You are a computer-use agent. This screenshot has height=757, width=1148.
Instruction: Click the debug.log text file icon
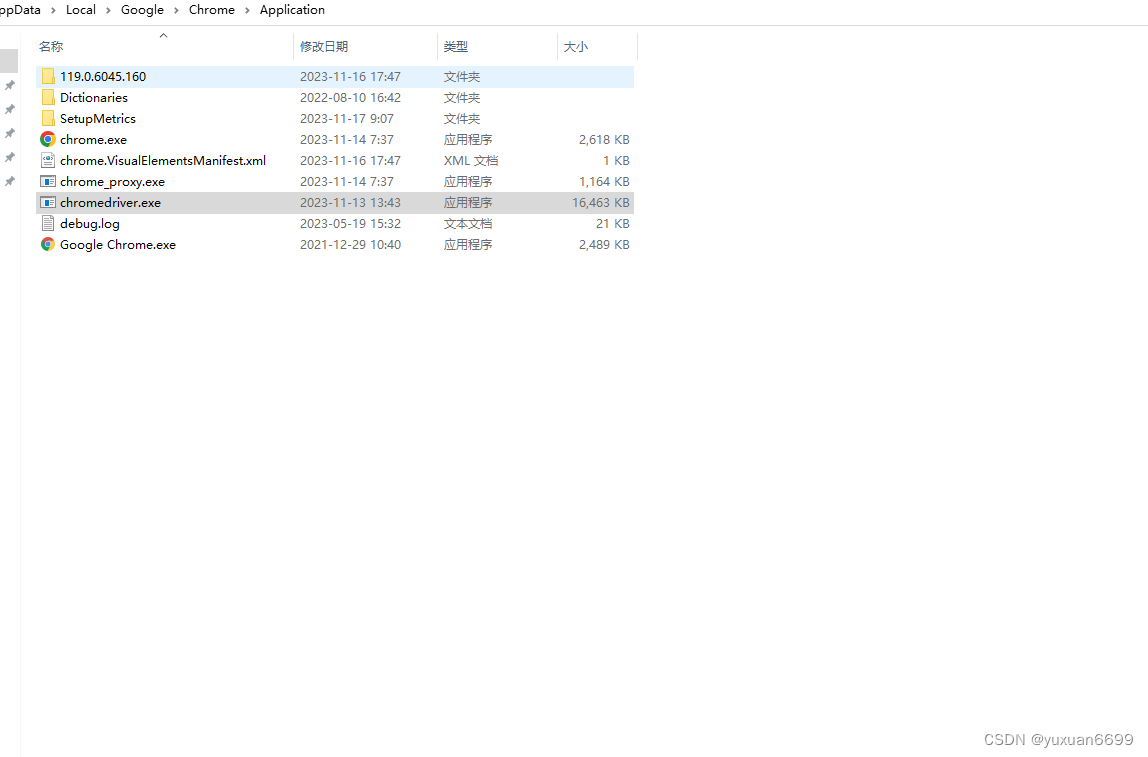[x=48, y=223]
